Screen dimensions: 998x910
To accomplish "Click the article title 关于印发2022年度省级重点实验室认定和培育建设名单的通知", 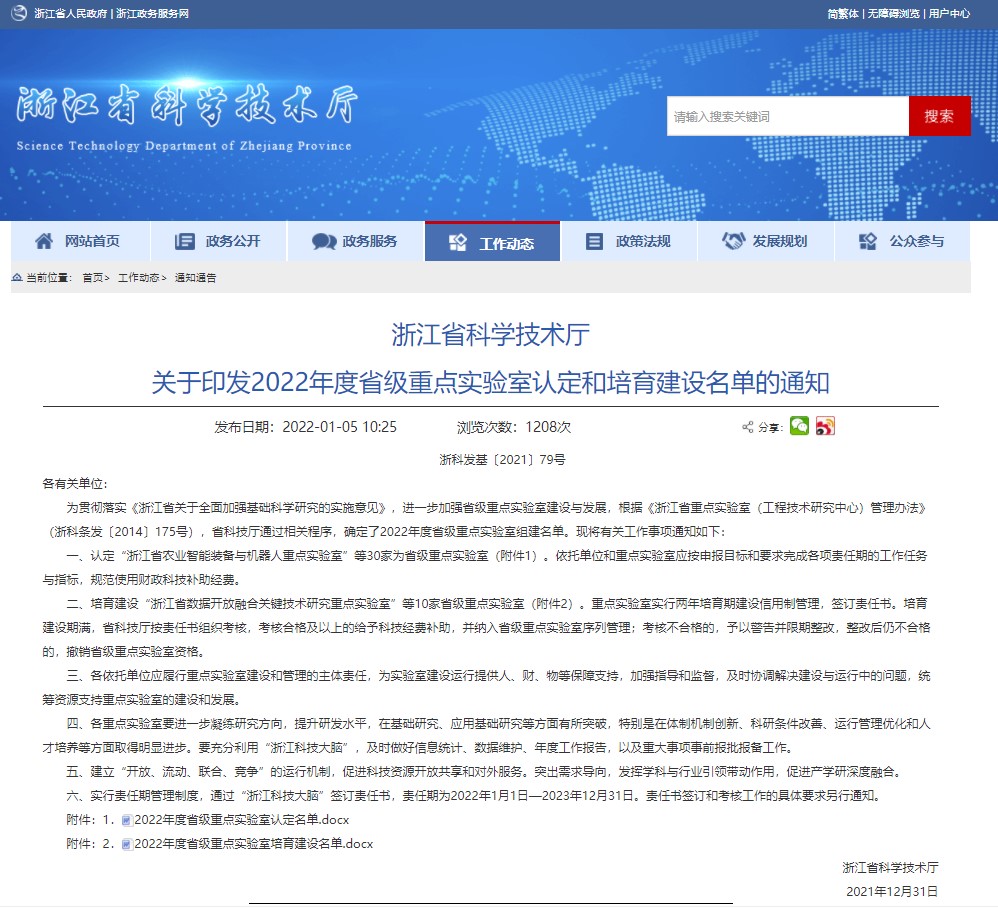I will click(x=491, y=382).
